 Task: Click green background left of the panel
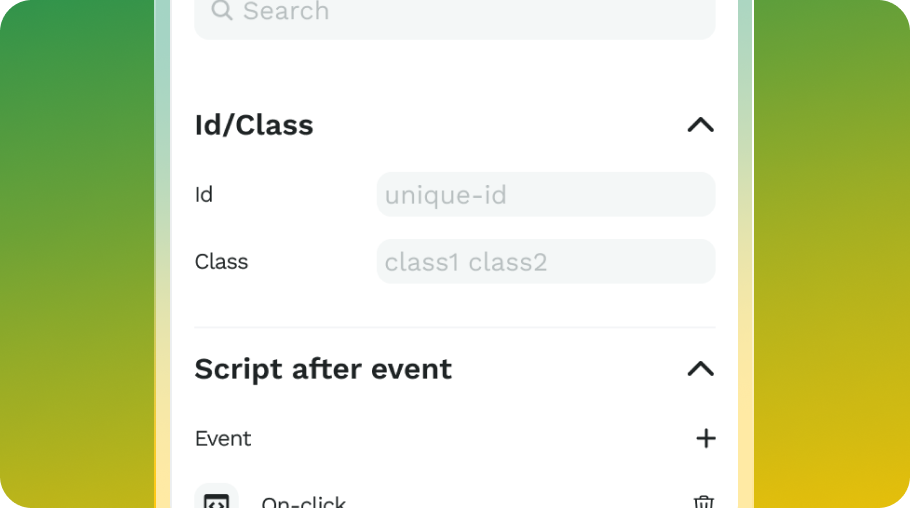(77, 254)
